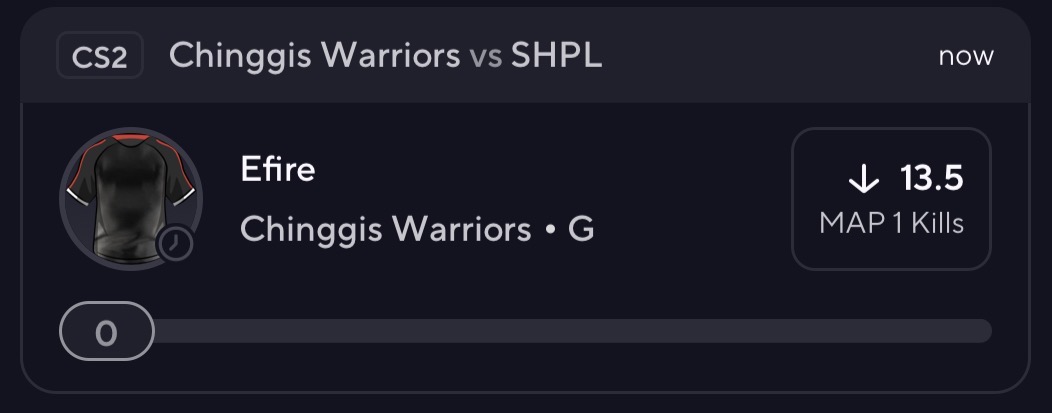1052x413 pixels.
Task: Click the "vs" text in the header
Action: (x=486, y=57)
